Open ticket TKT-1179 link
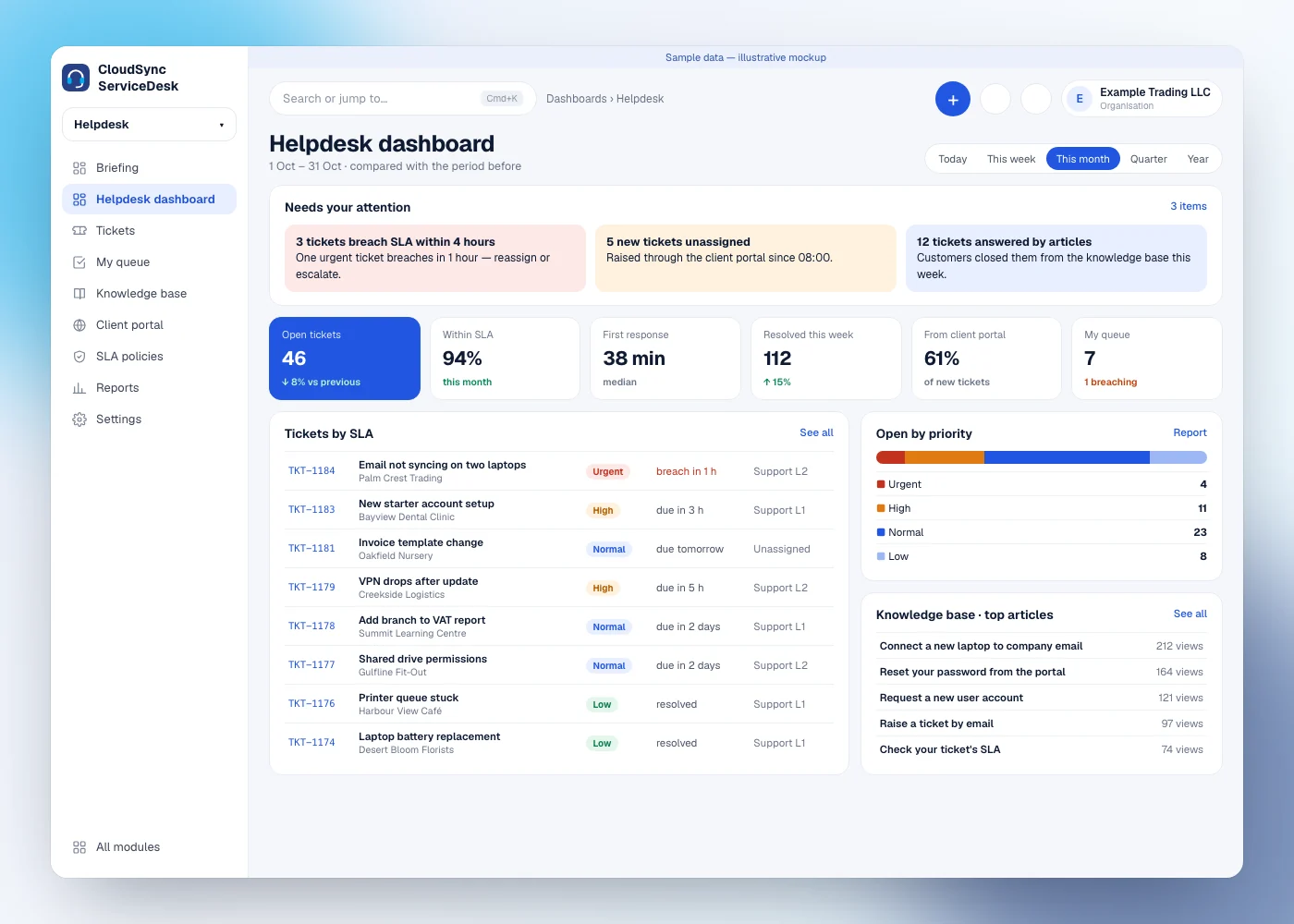The image size is (1294, 924). pos(311,588)
